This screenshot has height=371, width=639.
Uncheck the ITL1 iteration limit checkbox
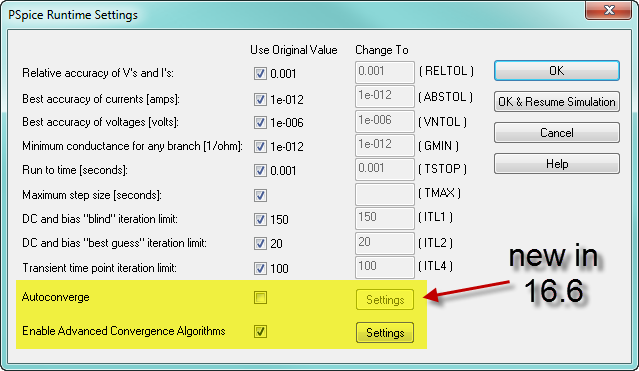(x=260, y=219)
